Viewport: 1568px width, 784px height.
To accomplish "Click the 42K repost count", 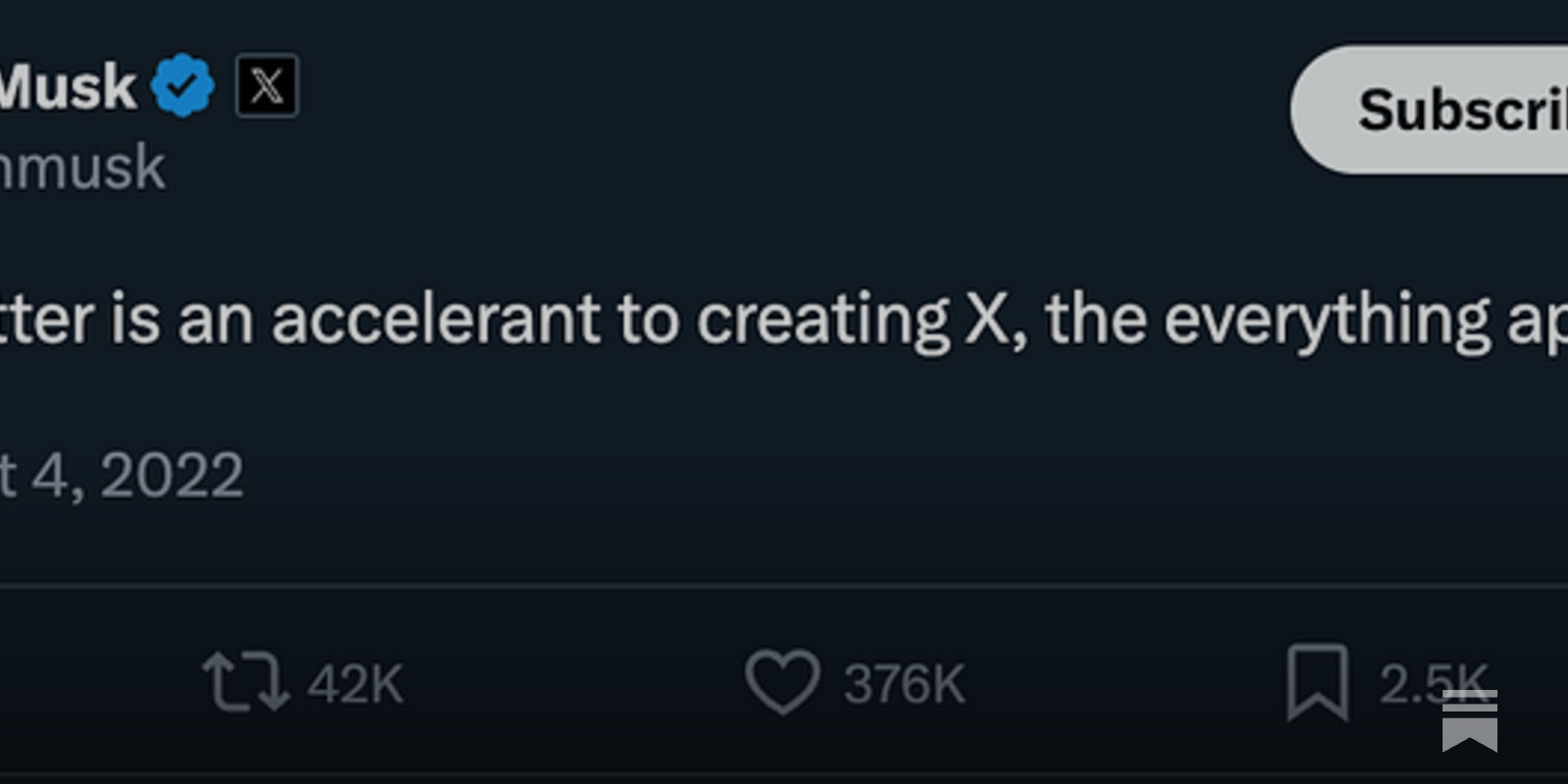I will (355, 684).
